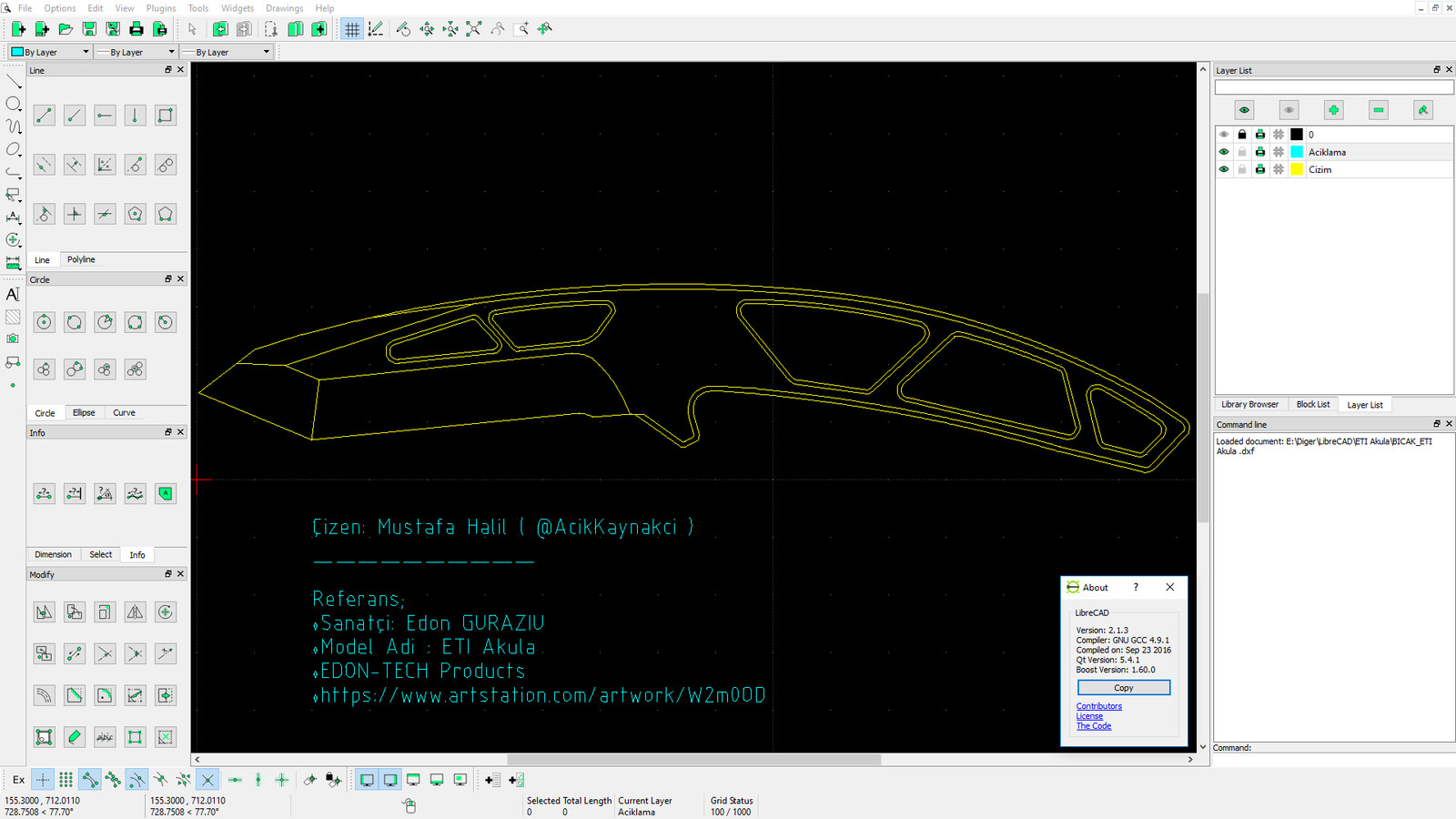The image size is (1456, 819).
Task: Select the Auto Zoom tool
Action: 473,29
